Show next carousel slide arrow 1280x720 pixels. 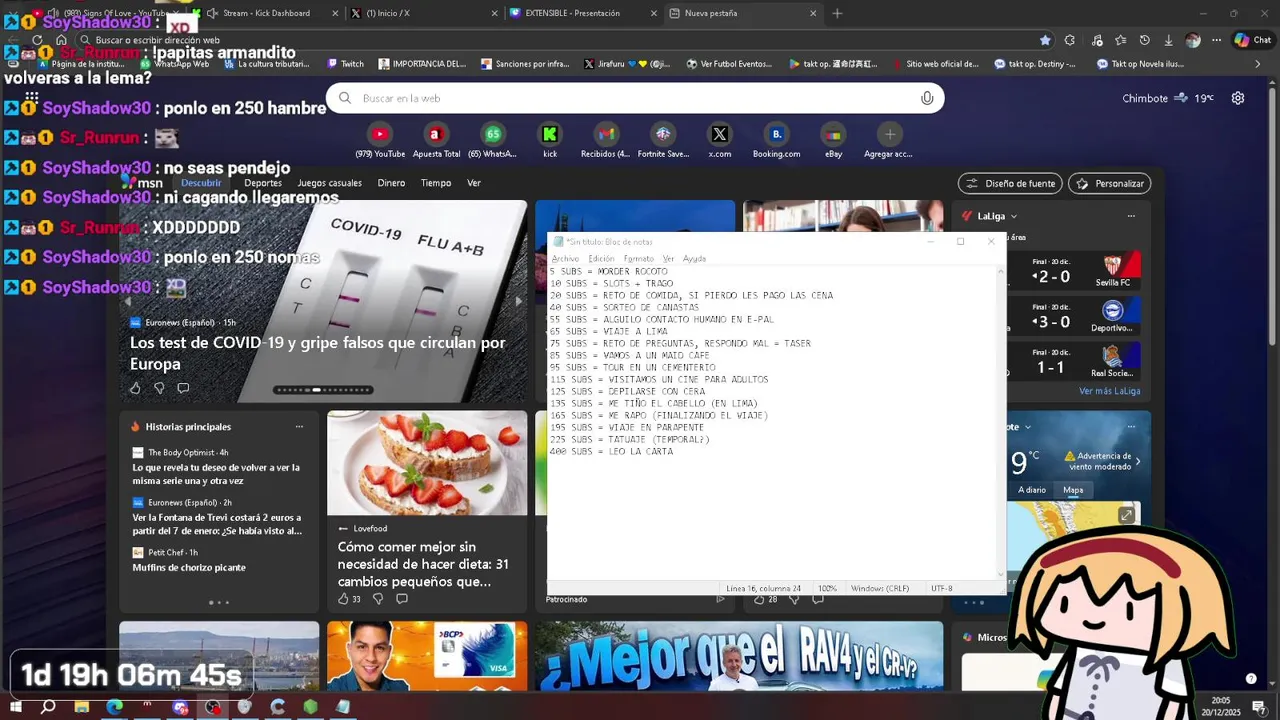coord(517,301)
